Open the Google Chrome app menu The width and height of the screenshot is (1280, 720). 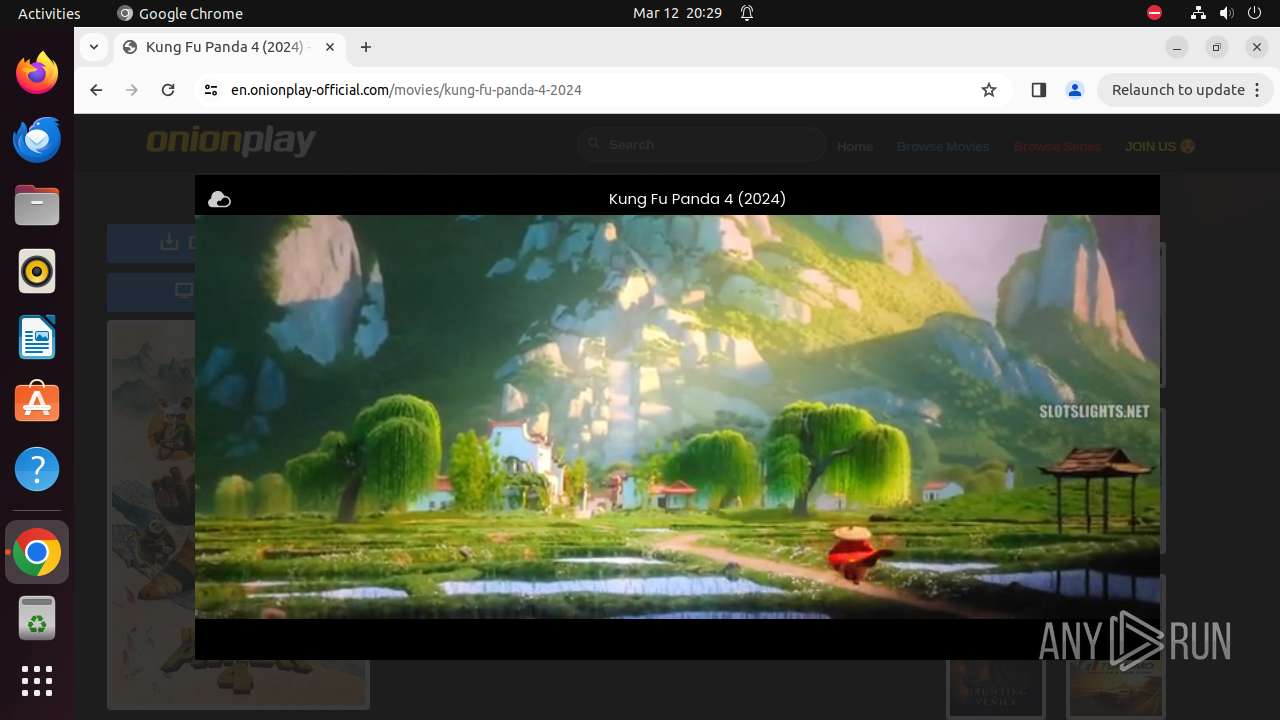180,13
